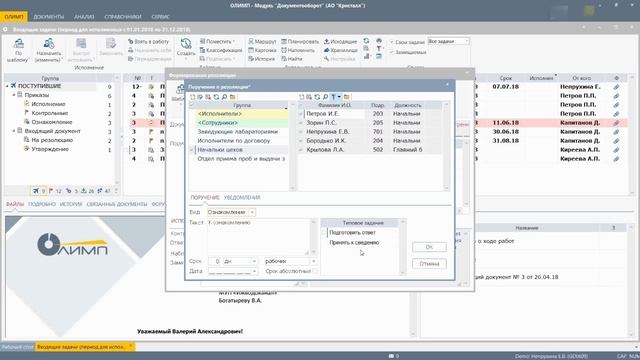Viewport: 640px width, 360px height.
Task: Click attachment icon in Непрухина Г. row
Action: tap(616, 87)
